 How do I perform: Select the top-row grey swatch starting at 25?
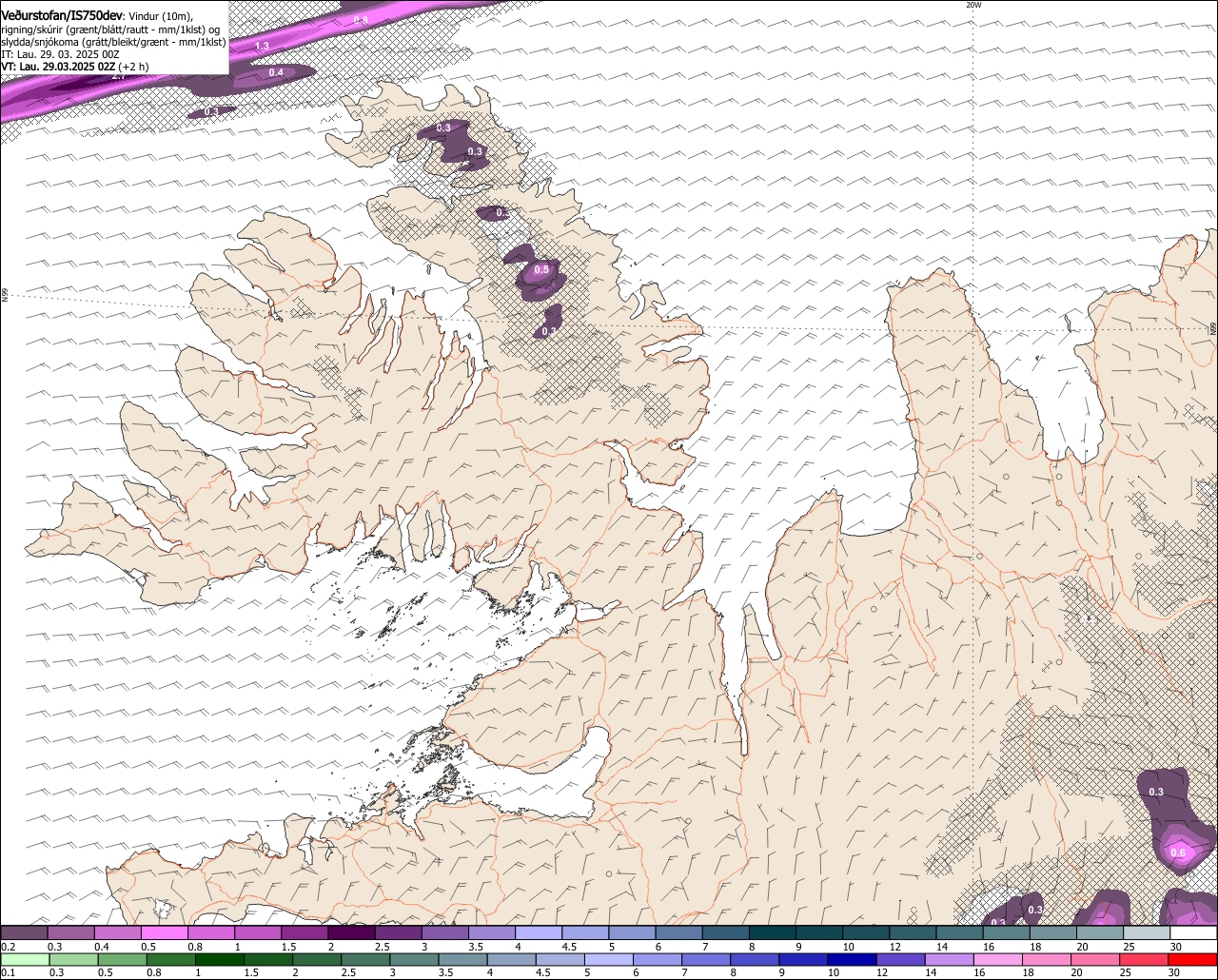coord(1147,932)
